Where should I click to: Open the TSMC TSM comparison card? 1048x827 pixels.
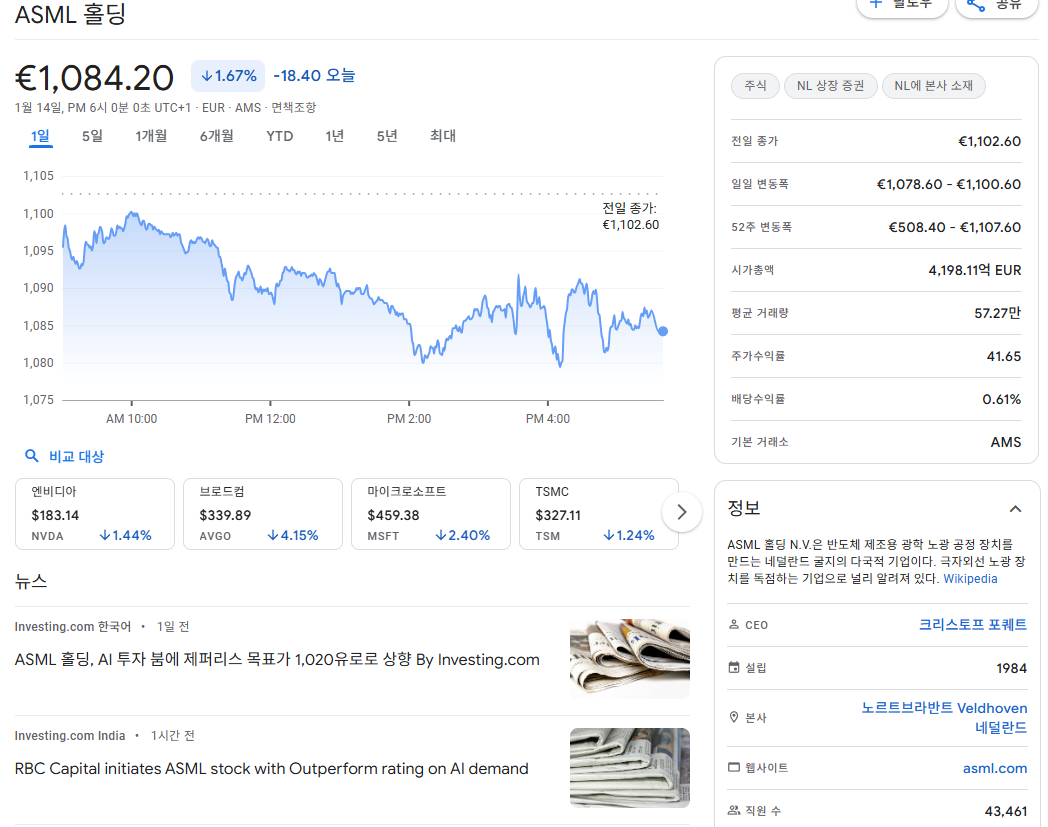598,513
